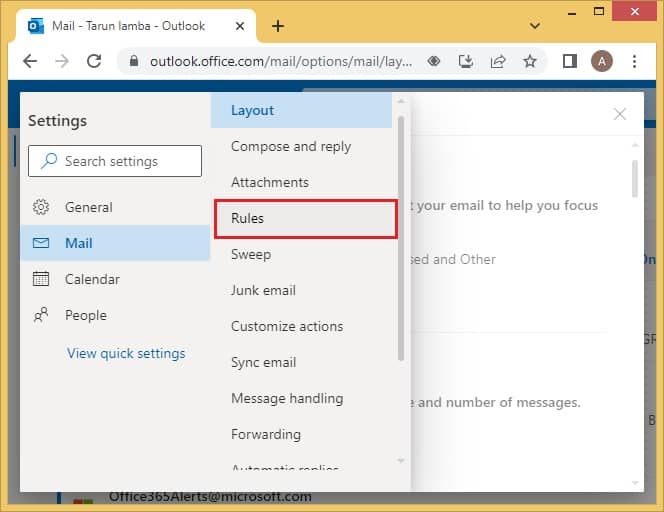This screenshot has width=664, height=512.
Task: Open the tab search chevron
Action: [x=535, y=26]
